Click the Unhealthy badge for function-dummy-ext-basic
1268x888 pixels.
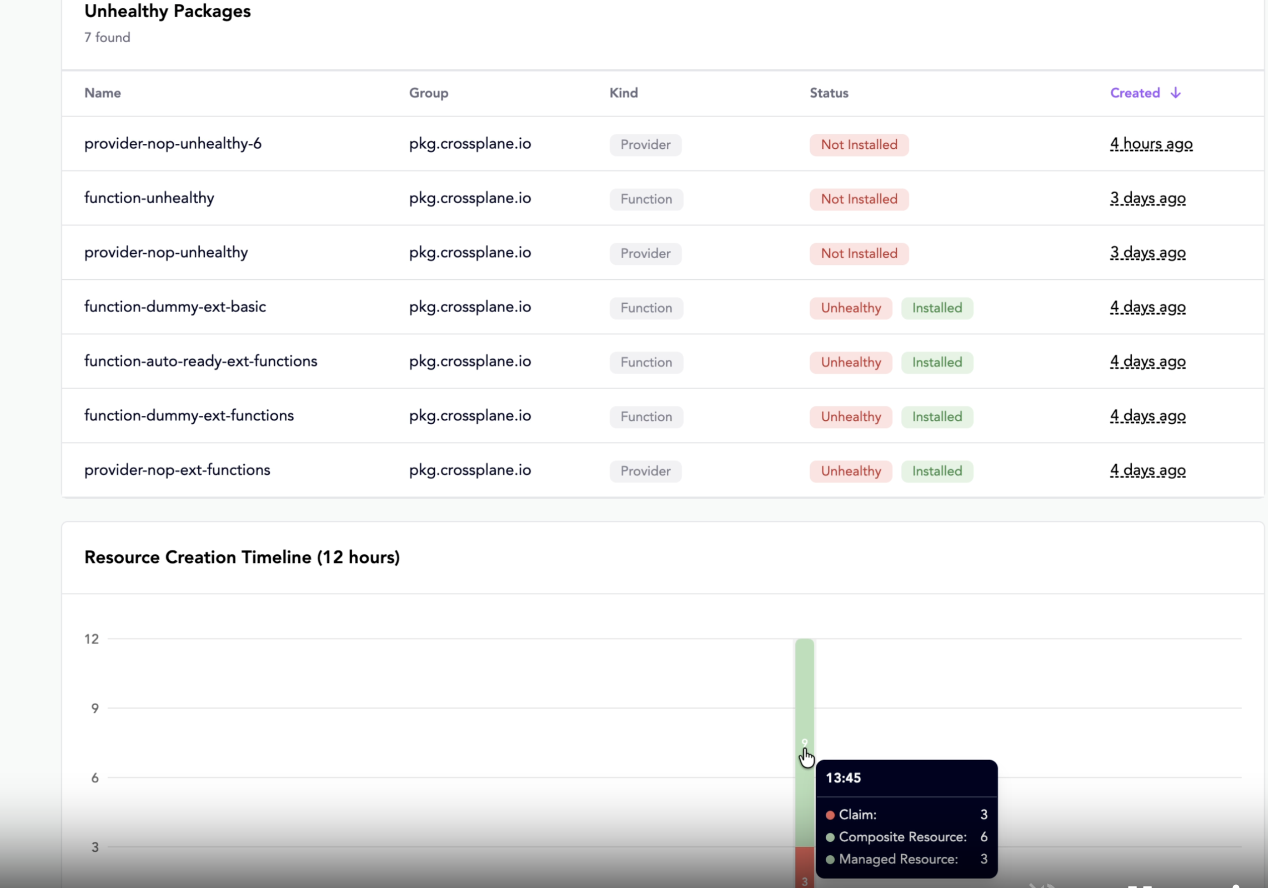click(850, 308)
